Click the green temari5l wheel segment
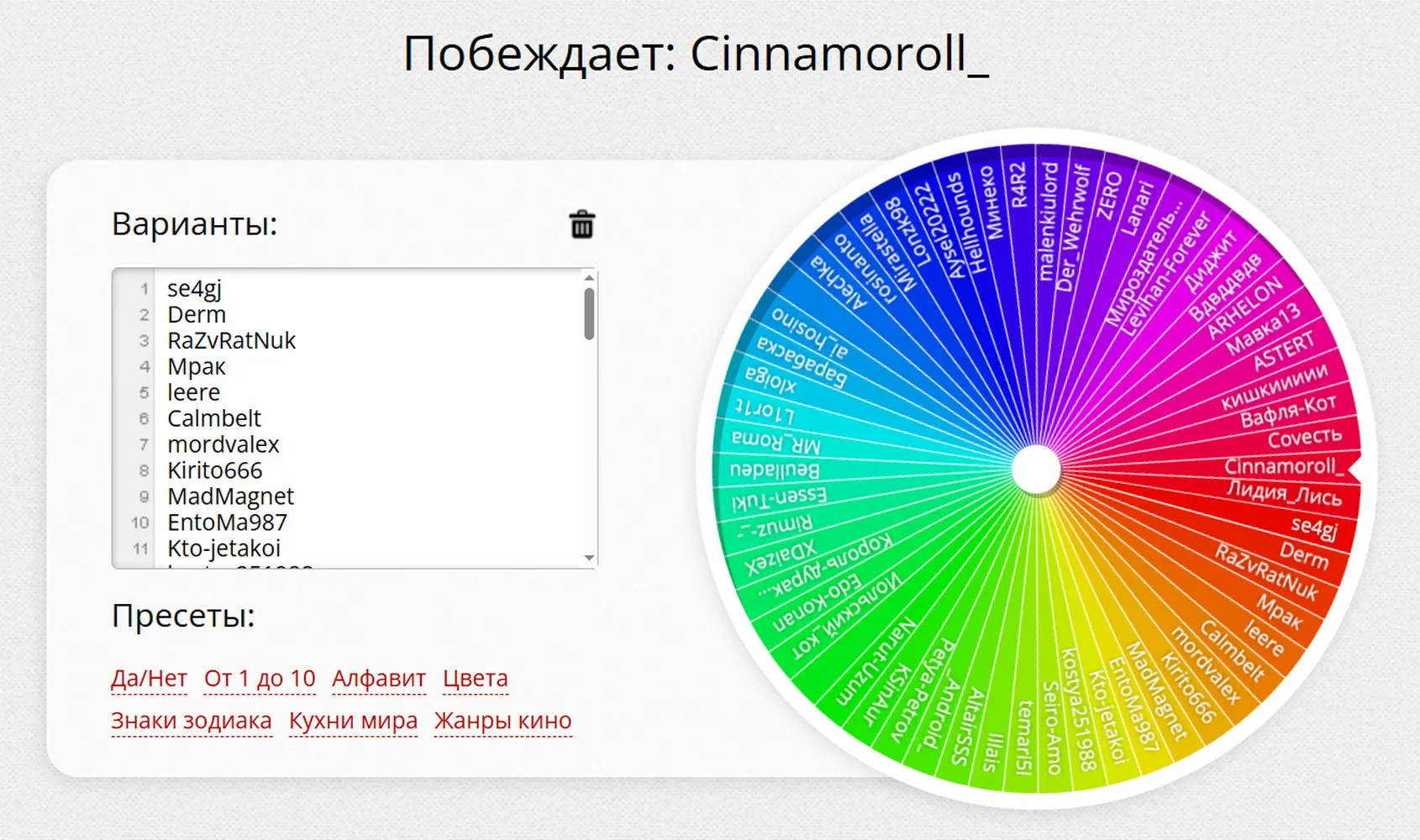 1023,738
